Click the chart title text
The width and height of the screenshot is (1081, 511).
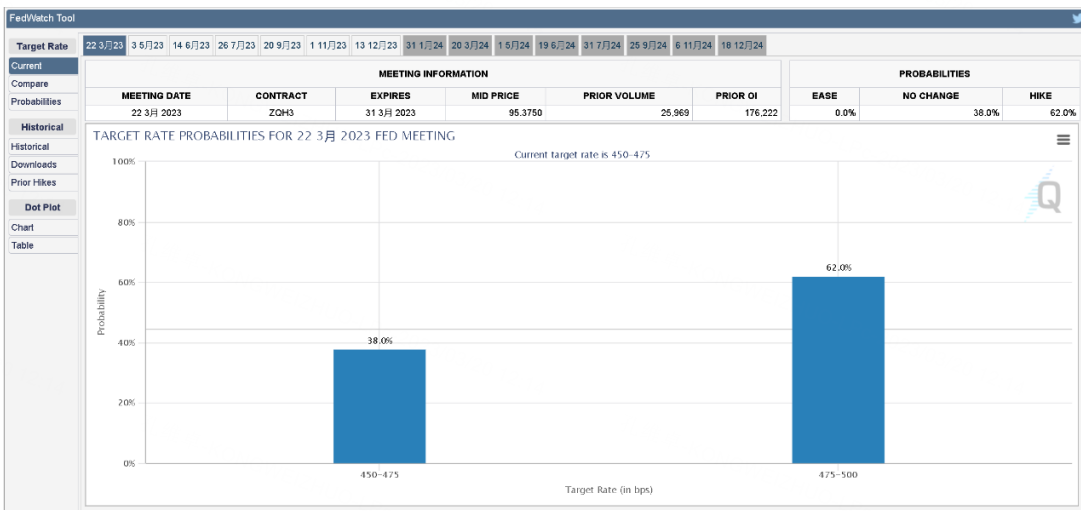(x=274, y=136)
